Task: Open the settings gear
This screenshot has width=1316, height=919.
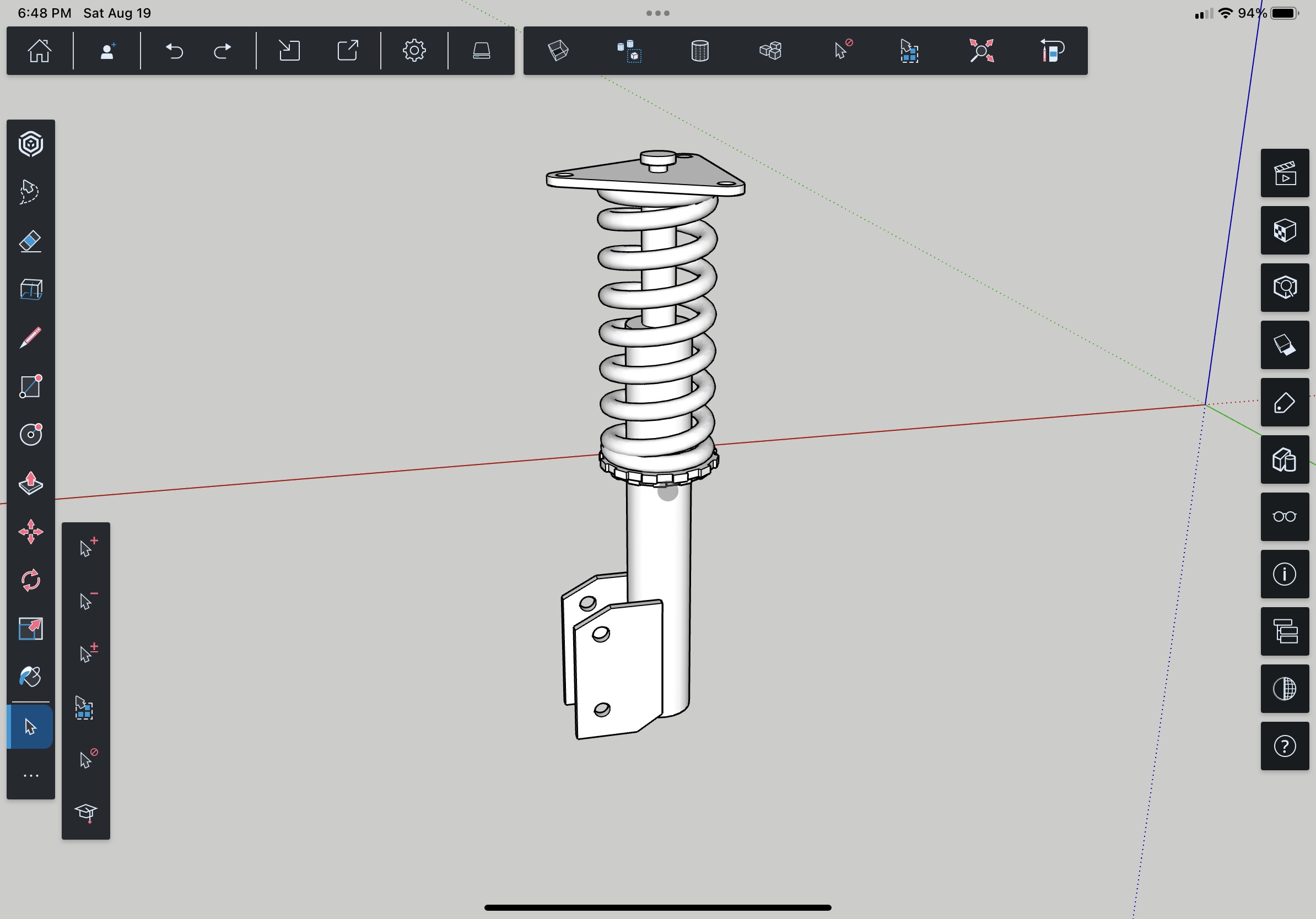Action: [x=414, y=51]
